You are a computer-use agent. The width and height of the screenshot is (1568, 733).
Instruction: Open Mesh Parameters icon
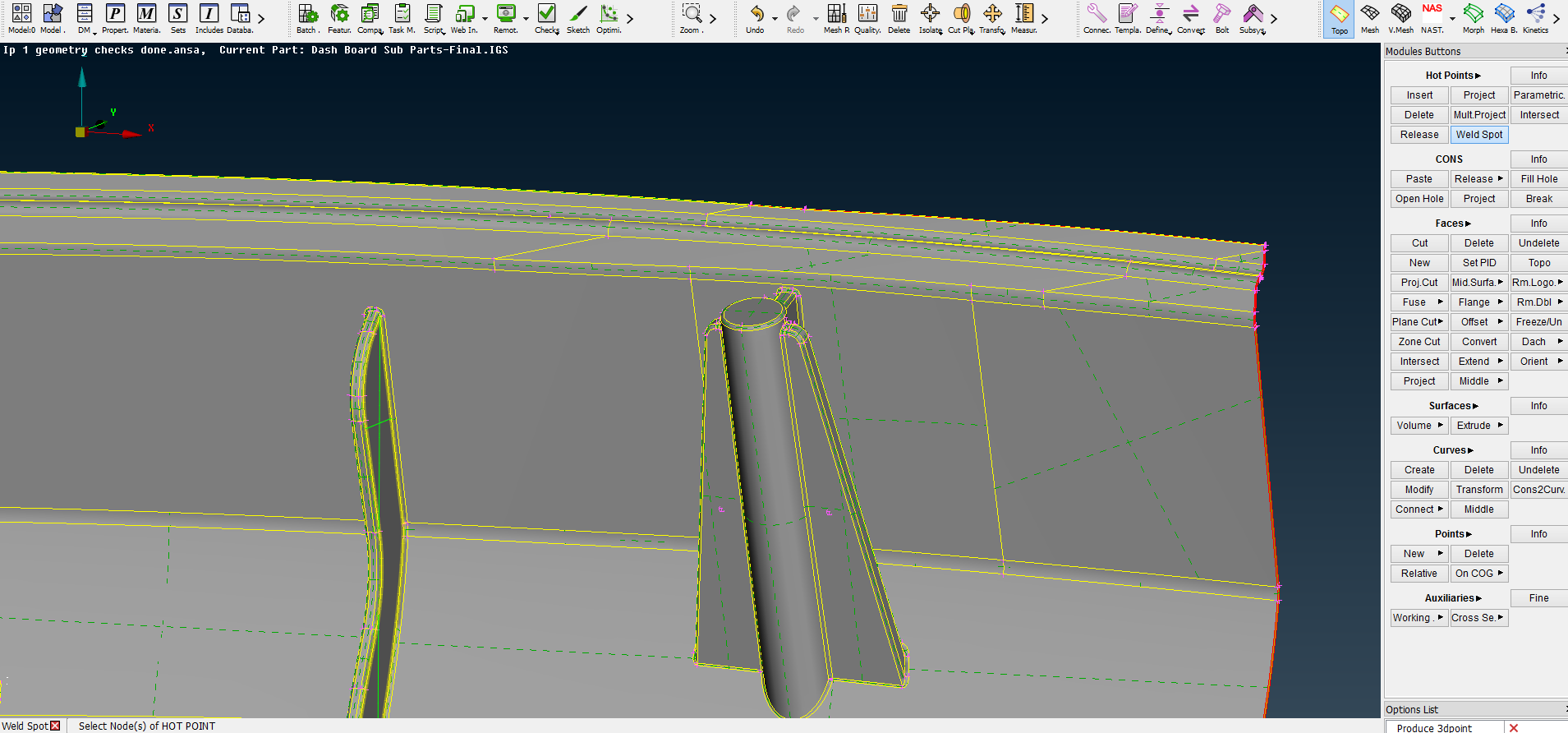(836, 18)
